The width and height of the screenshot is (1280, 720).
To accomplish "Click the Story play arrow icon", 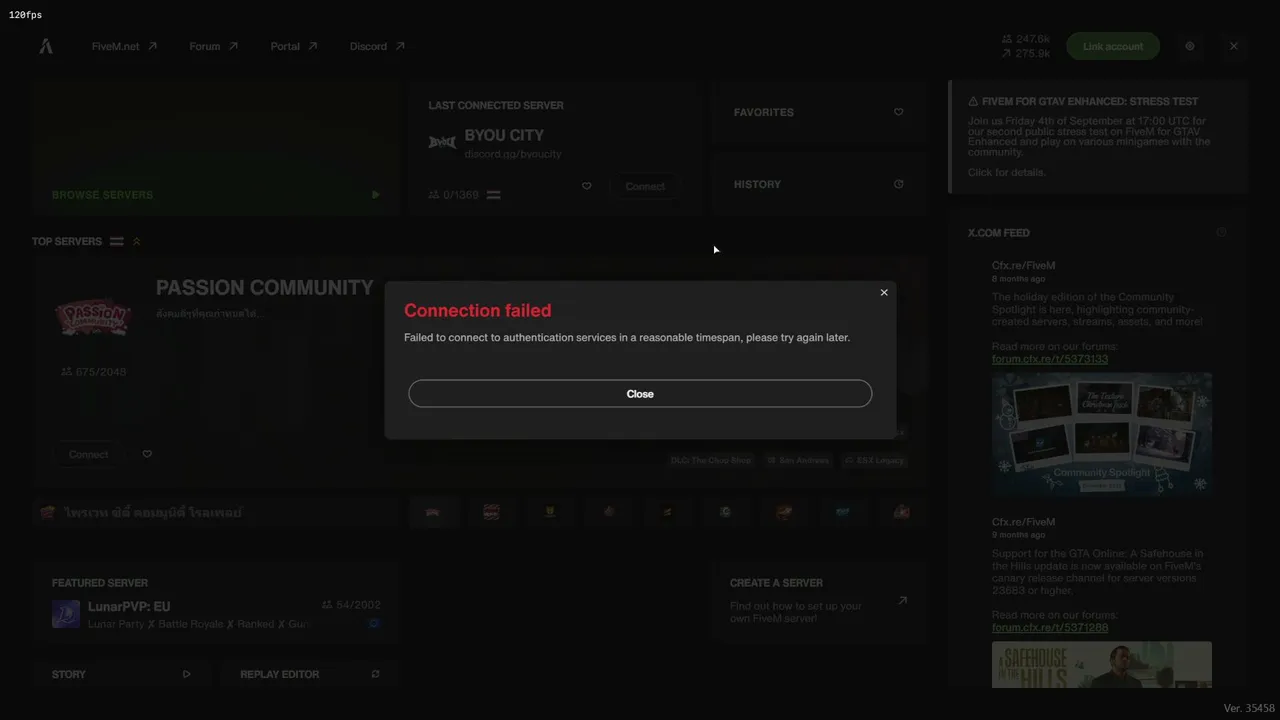I will (x=186, y=674).
